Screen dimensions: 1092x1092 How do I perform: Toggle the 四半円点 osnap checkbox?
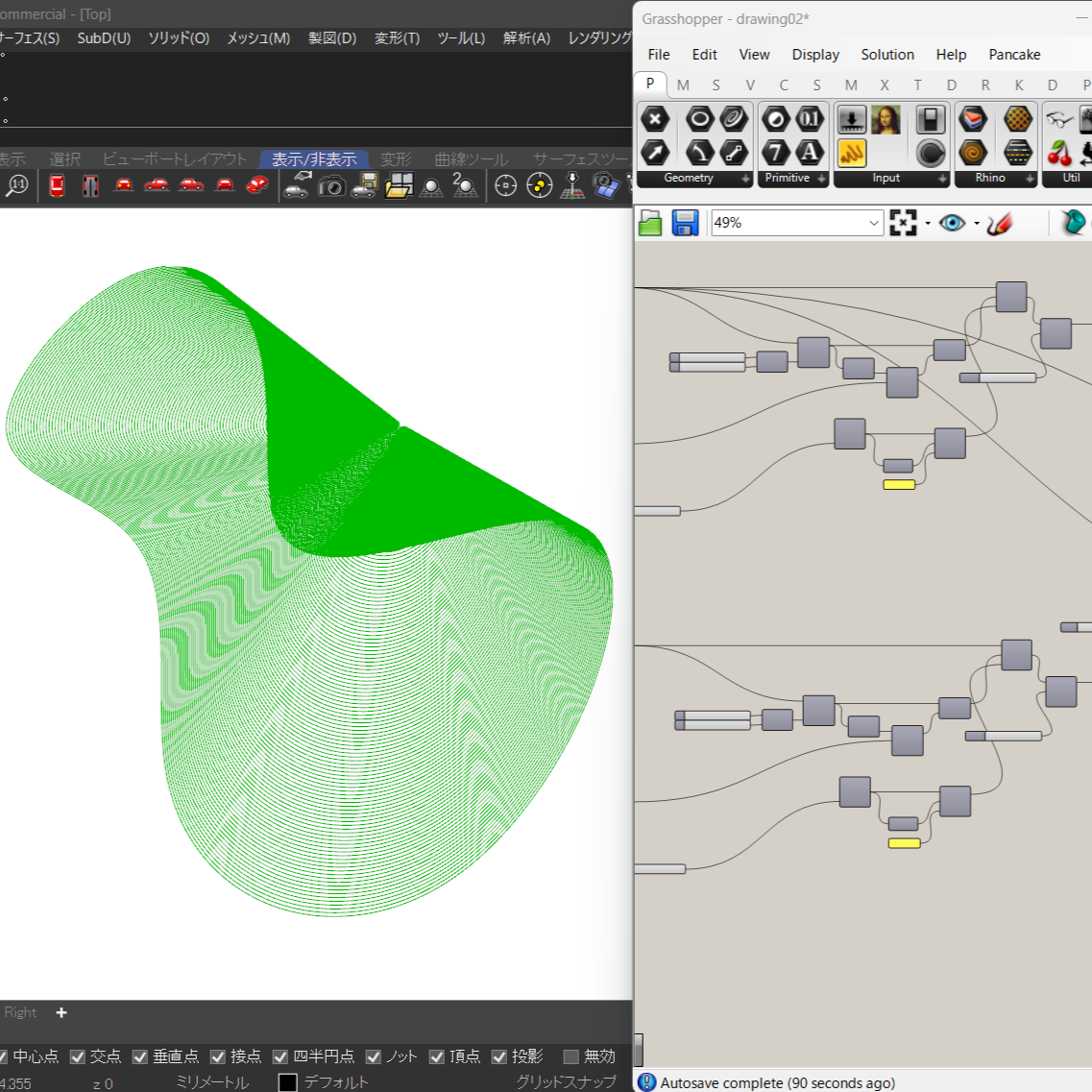click(x=280, y=1056)
